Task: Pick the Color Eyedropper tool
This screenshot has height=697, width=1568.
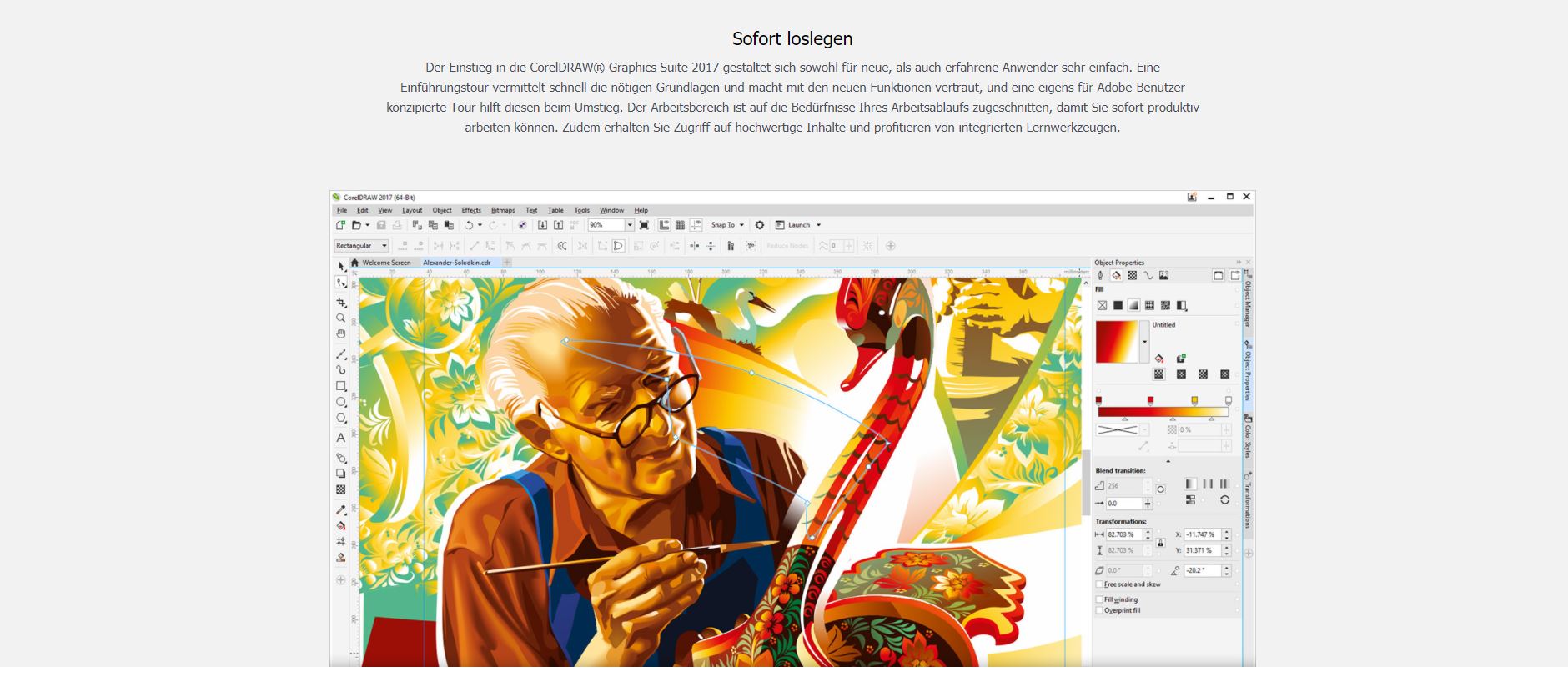Action: point(341,509)
